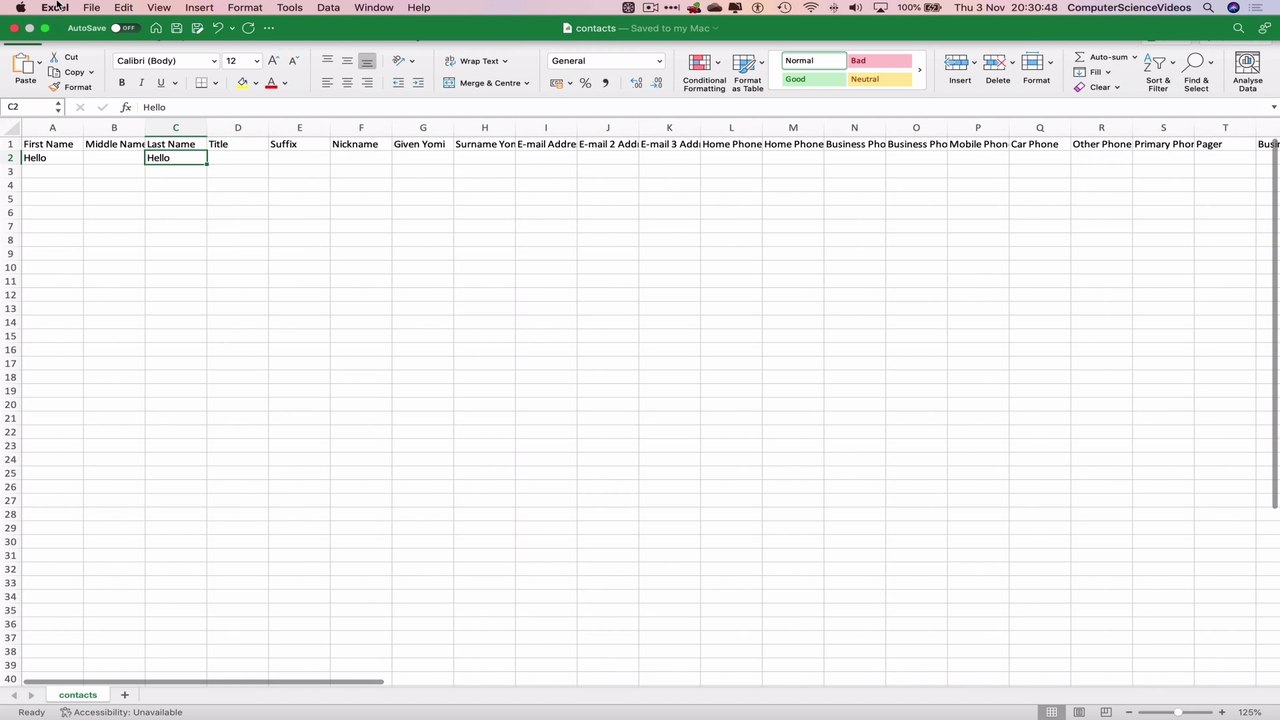Centre text horizontally in the cell
This screenshot has width=1280, height=720.
coord(347,83)
